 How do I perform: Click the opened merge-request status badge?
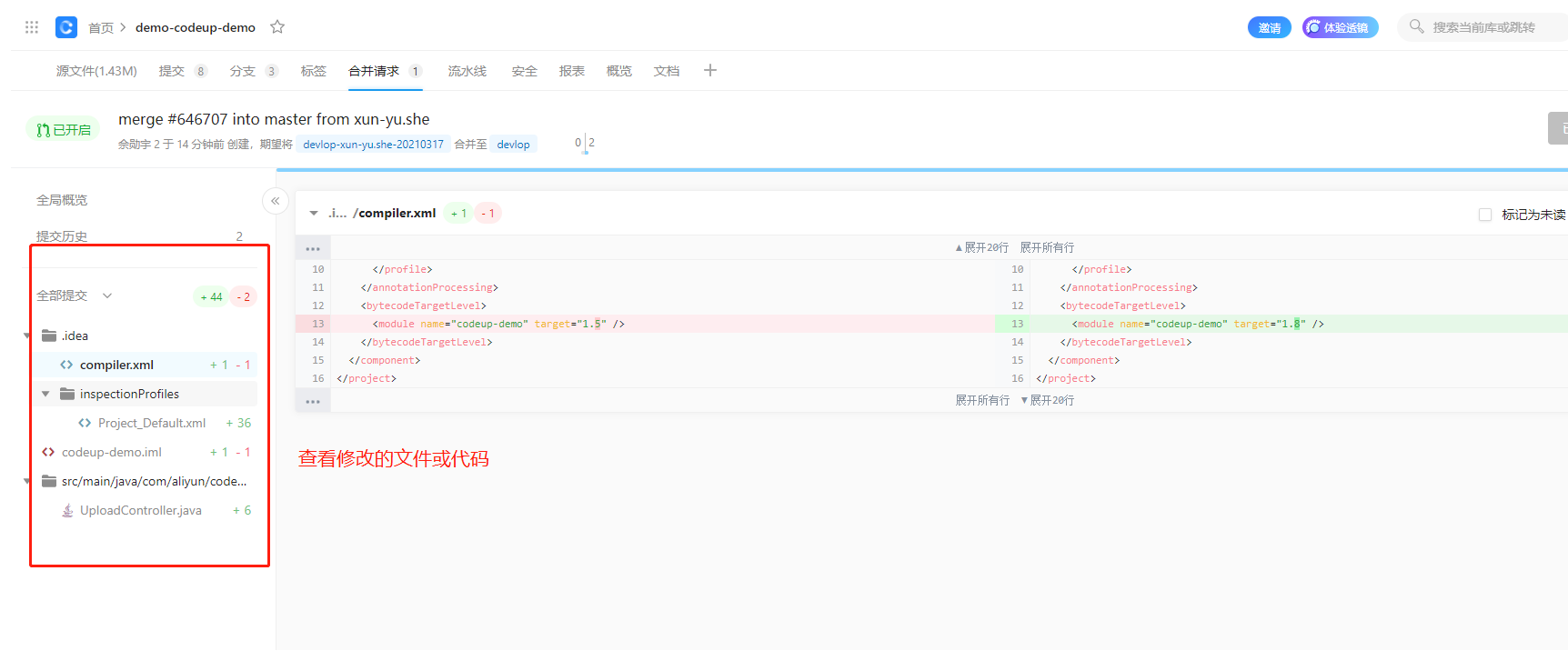pyautogui.click(x=64, y=130)
